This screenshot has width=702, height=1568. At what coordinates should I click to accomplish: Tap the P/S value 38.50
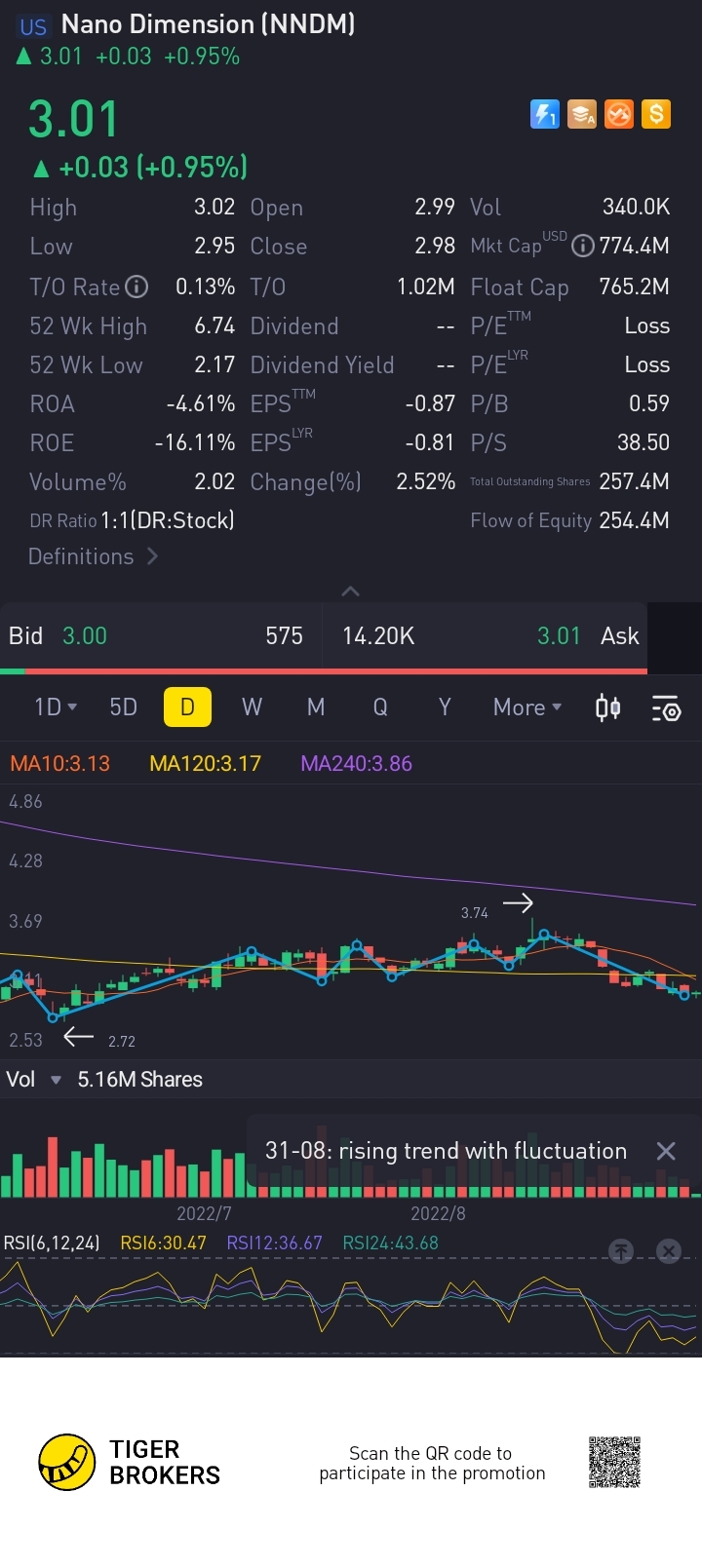(x=643, y=443)
